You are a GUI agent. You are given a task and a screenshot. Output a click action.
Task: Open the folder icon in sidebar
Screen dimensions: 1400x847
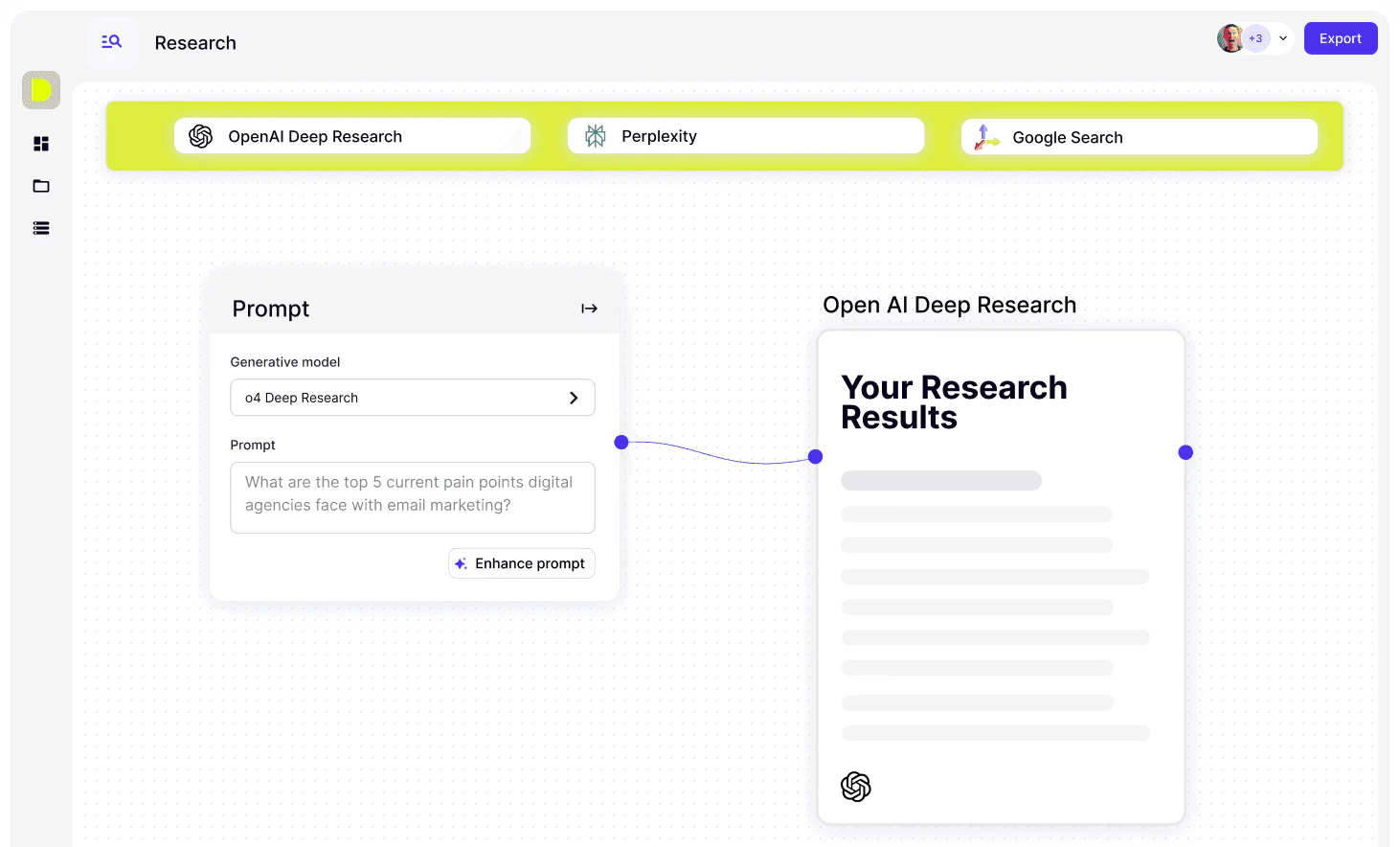tap(41, 186)
